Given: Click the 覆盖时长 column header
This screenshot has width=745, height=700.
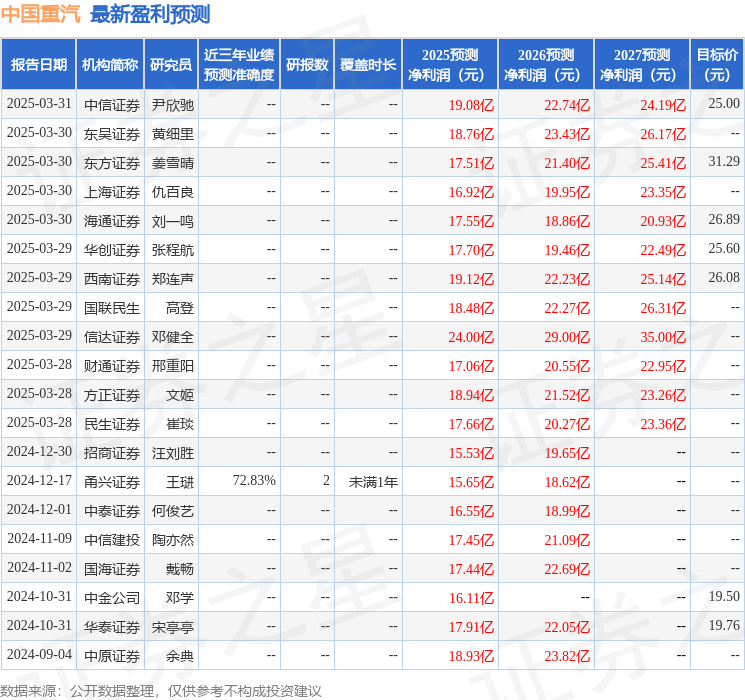Looking at the screenshot, I should point(368,65).
